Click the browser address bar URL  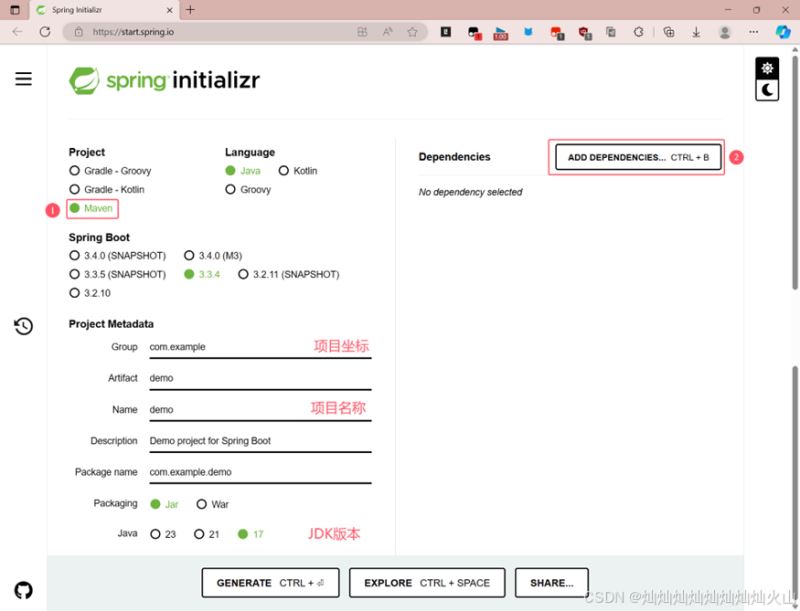(x=133, y=32)
